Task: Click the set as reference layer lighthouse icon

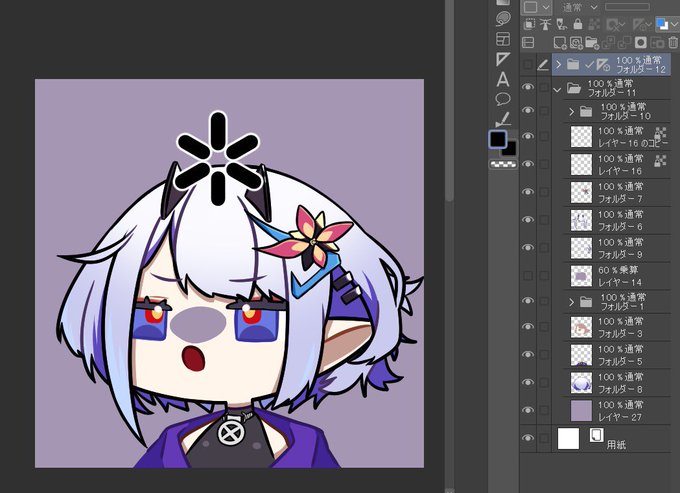Action: [x=545, y=24]
